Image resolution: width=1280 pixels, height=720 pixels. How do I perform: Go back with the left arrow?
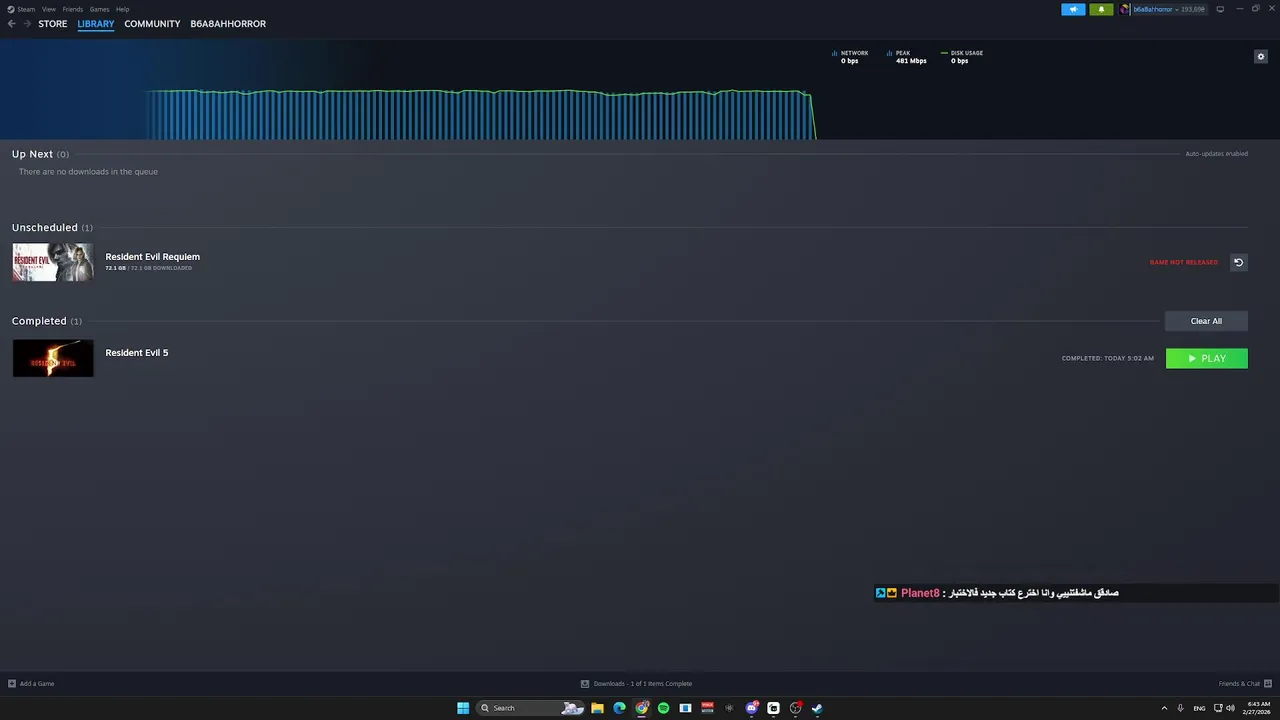[12, 24]
